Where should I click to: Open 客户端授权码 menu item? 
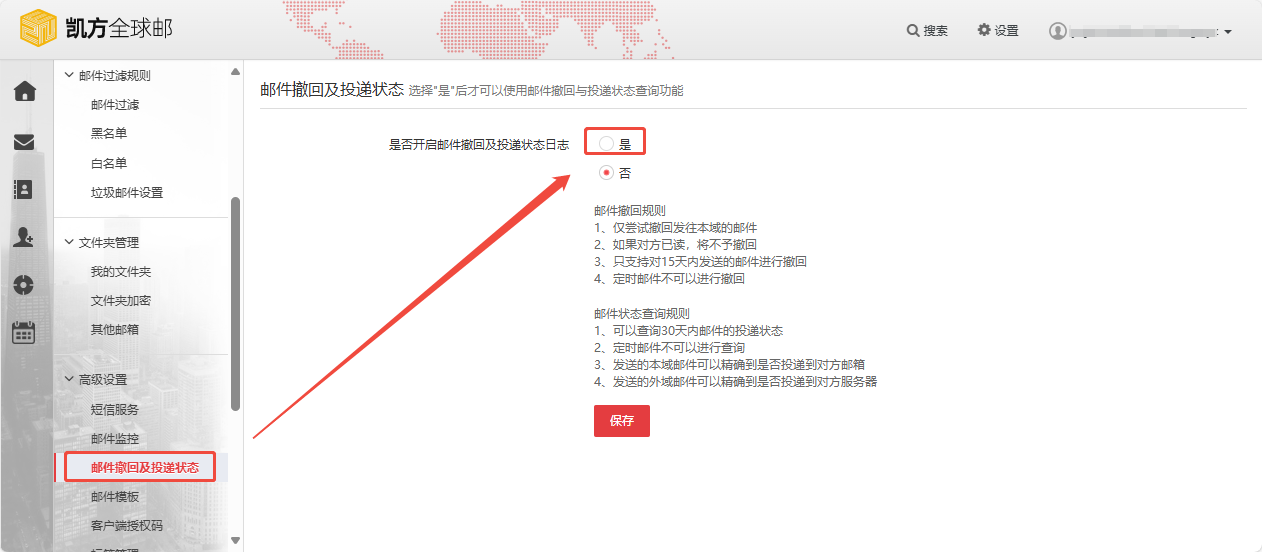pos(127,525)
